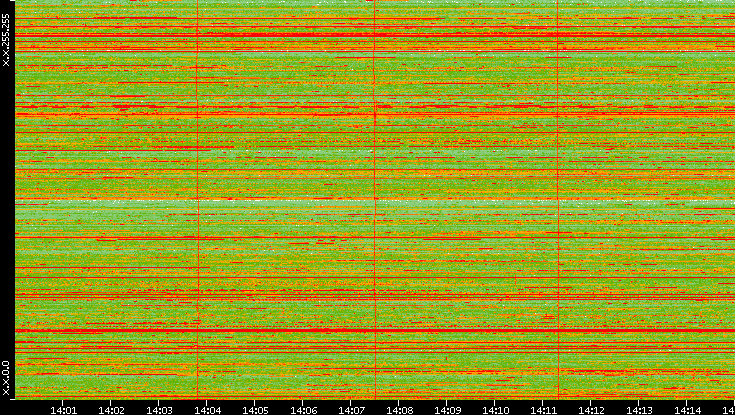Select the 14:11 time axis label

[543, 410]
